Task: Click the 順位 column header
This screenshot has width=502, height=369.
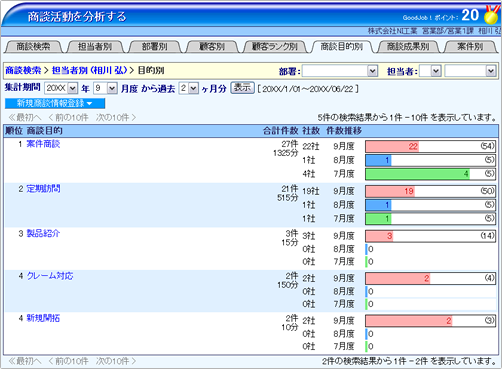Action: [14, 131]
